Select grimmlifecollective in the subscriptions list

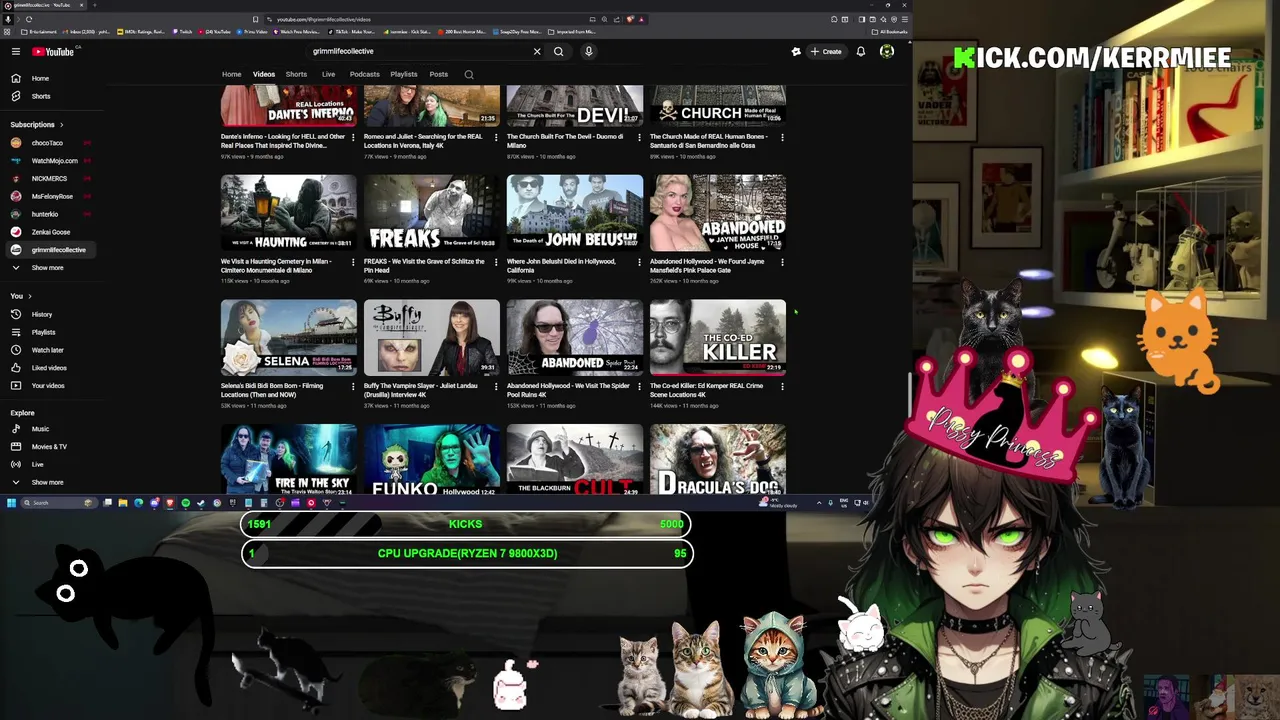(x=52, y=250)
